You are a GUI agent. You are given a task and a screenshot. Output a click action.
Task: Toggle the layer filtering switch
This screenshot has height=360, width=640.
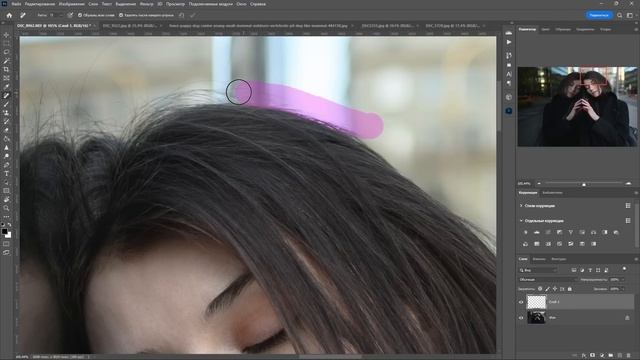[x=624, y=269]
